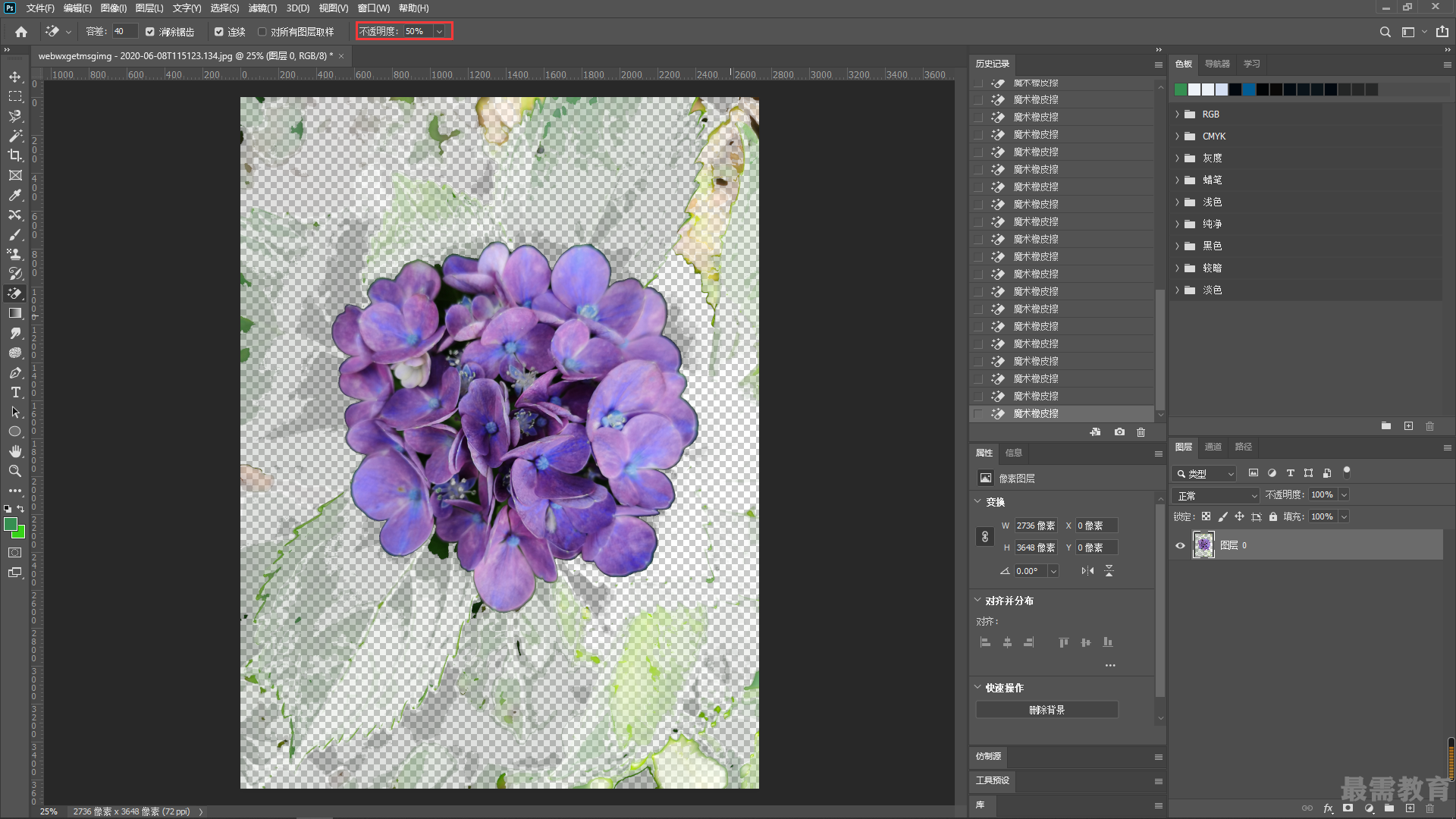The width and height of the screenshot is (1456, 819).
Task: Click the create new group folder button in Layers
Action: pos(1389,808)
